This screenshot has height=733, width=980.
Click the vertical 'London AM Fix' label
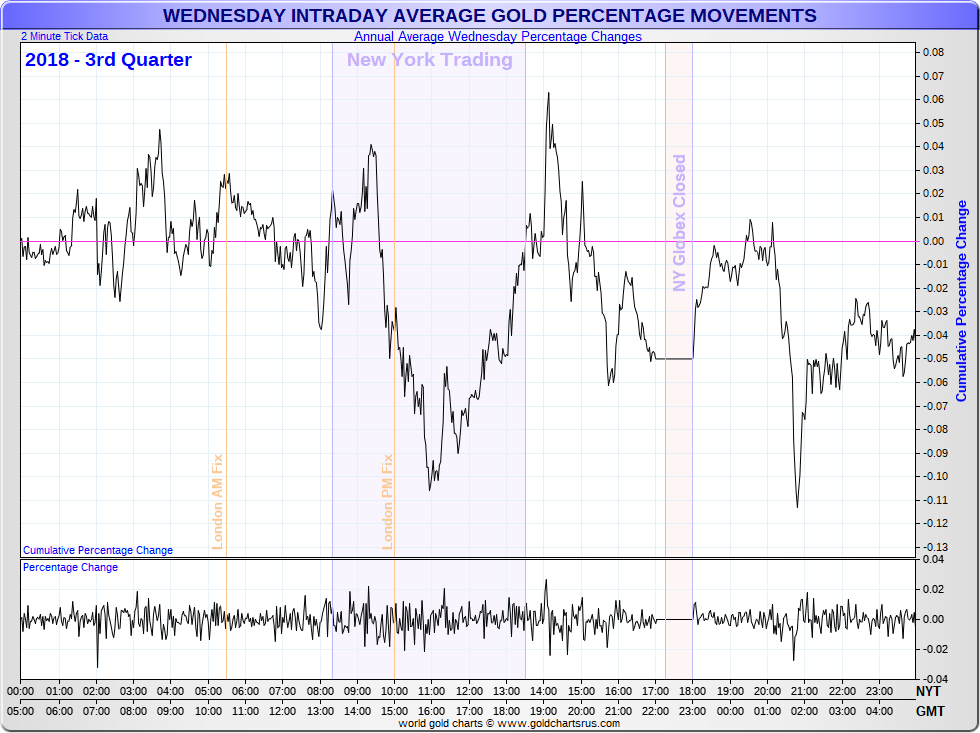tap(218, 502)
